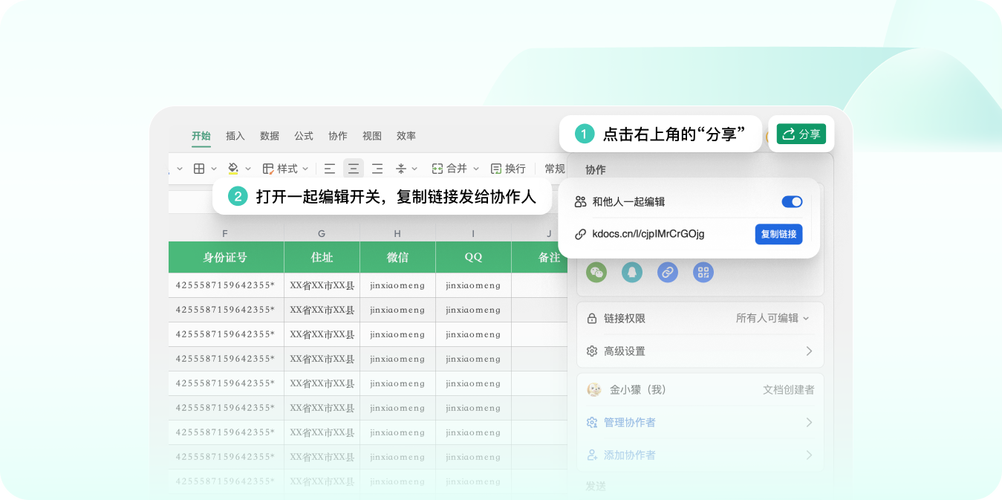Expand the 样式 dropdown arrow
Viewport: 1002px width, 500px height.
pyautogui.click(x=305, y=169)
